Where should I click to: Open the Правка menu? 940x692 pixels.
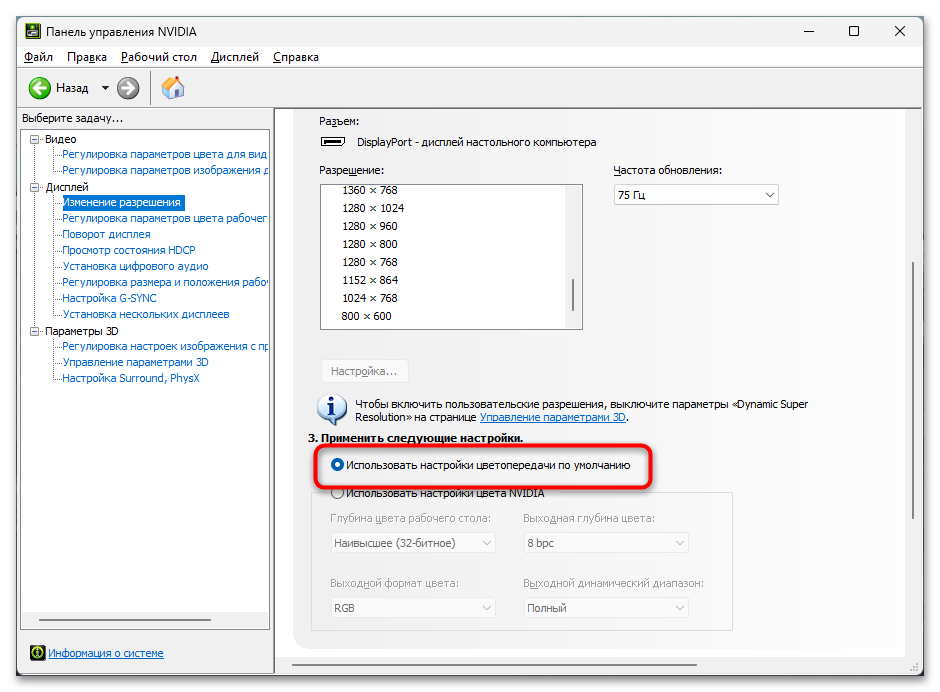(x=87, y=57)
